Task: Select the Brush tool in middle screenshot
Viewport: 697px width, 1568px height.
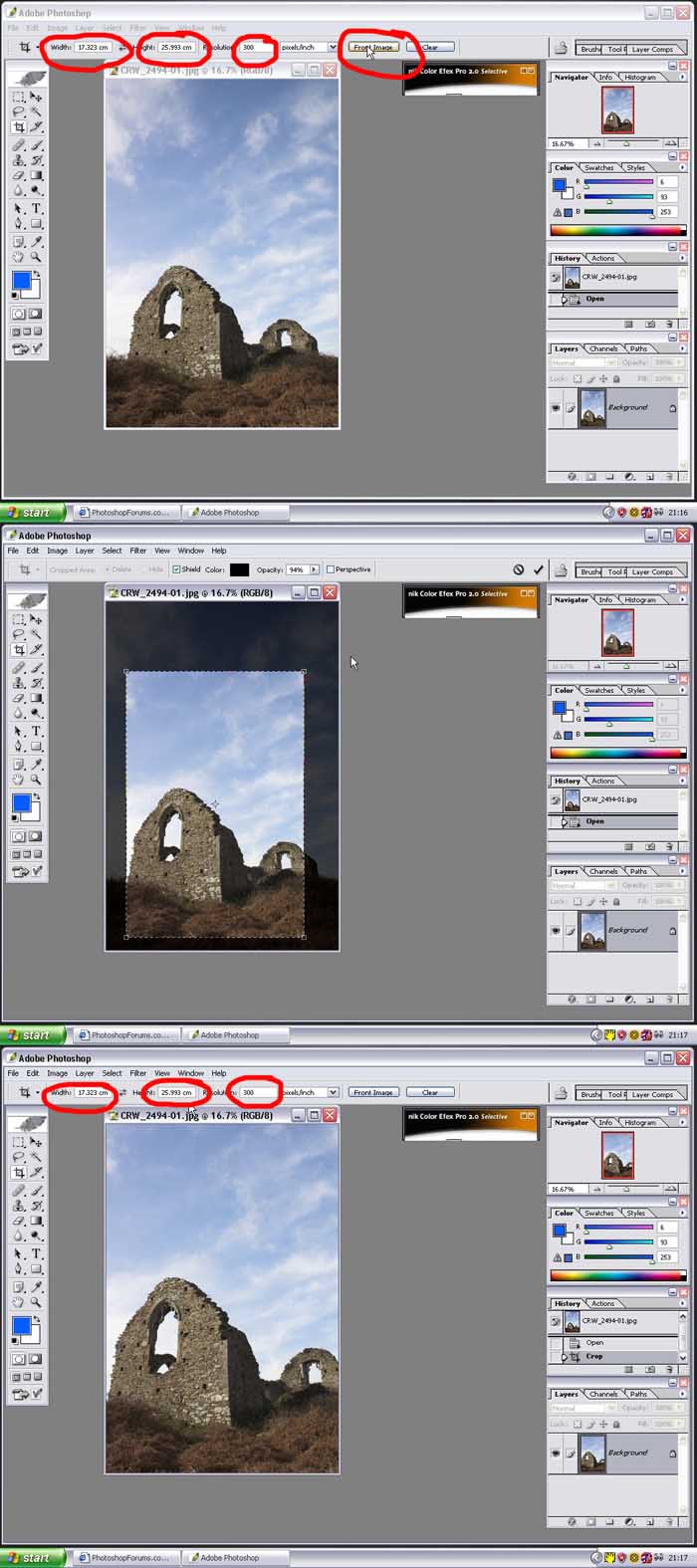Action: click(36, 667)
